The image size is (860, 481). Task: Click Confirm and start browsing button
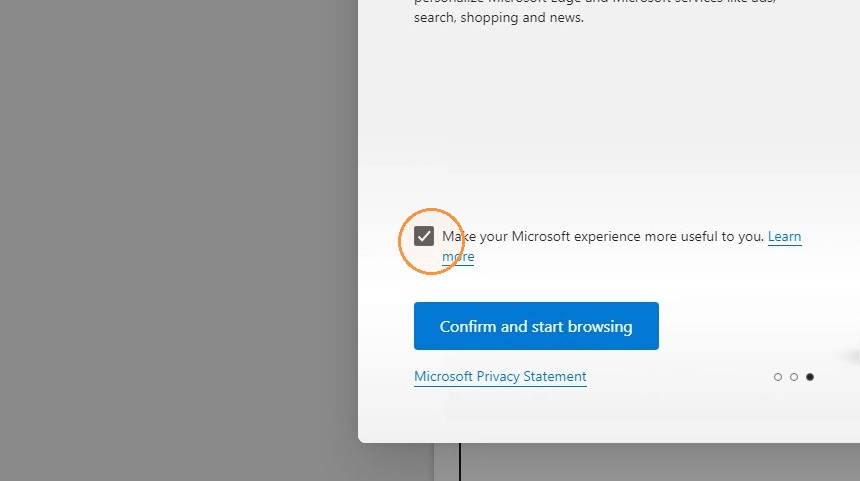tap(536, 326)
